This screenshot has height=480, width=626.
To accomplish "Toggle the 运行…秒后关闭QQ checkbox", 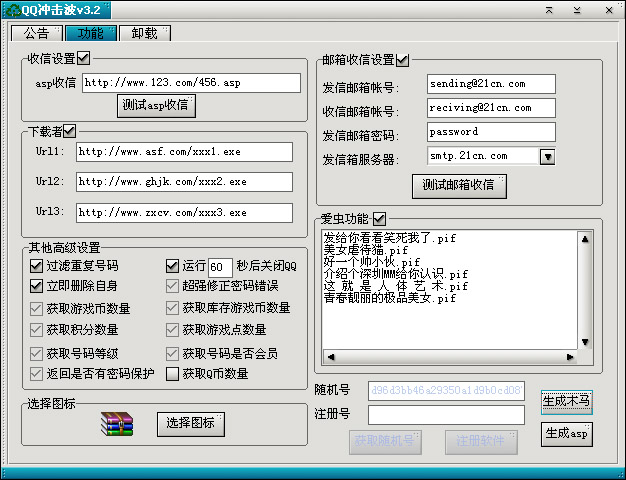I will coord(172,266).
